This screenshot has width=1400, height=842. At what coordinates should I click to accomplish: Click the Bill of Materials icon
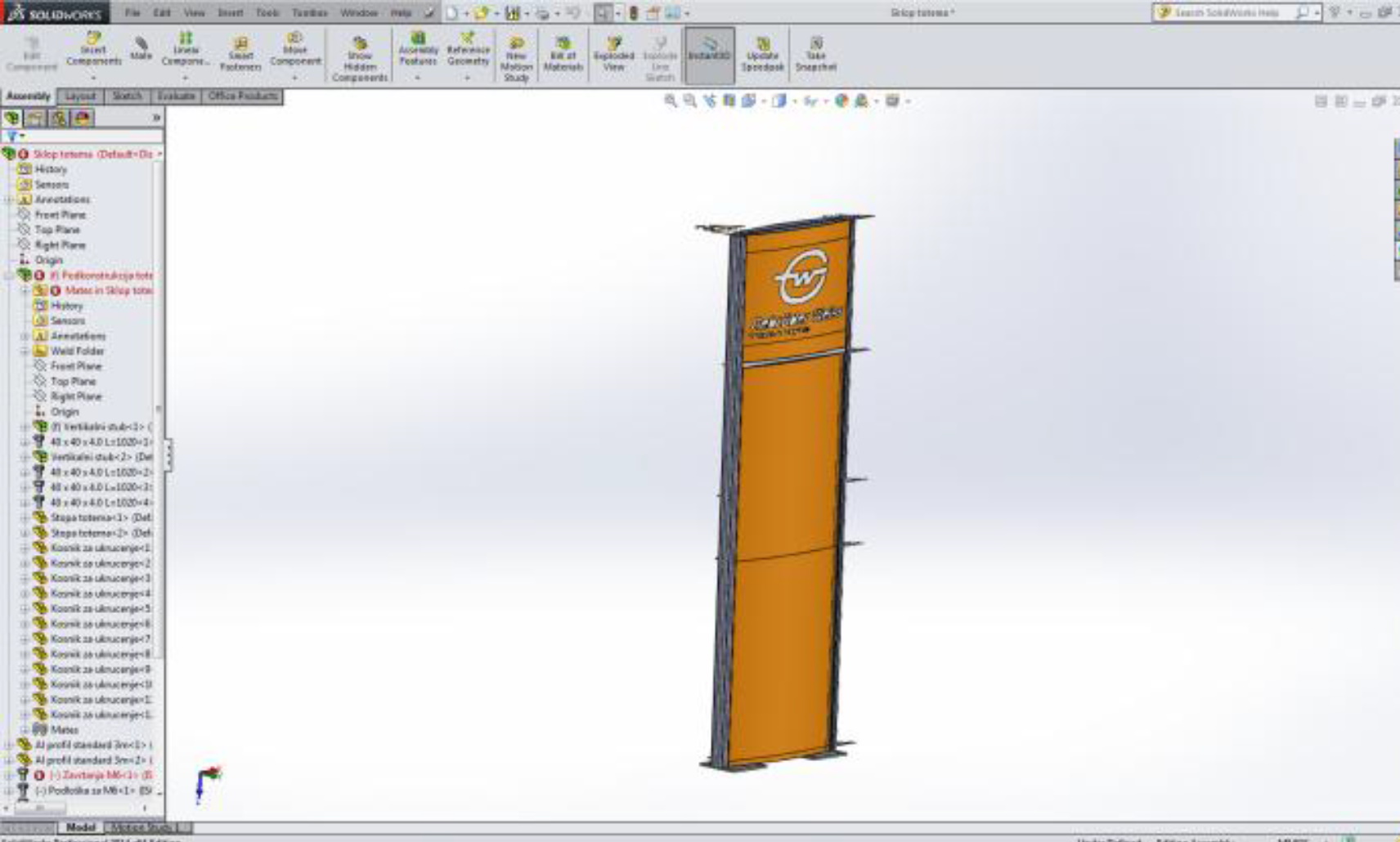563,54
